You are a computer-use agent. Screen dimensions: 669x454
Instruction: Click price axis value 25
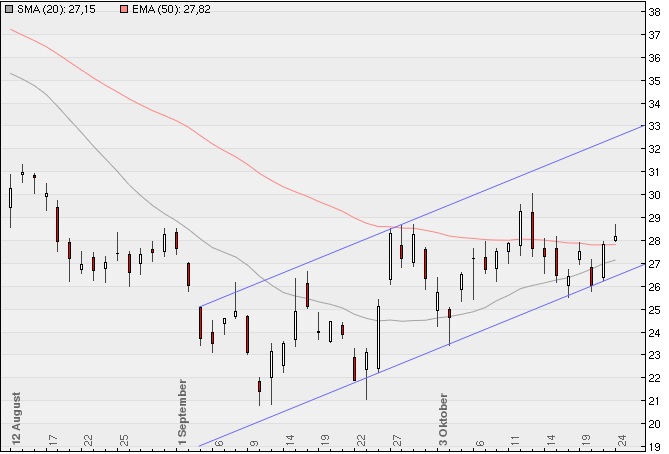click(654, 310)
